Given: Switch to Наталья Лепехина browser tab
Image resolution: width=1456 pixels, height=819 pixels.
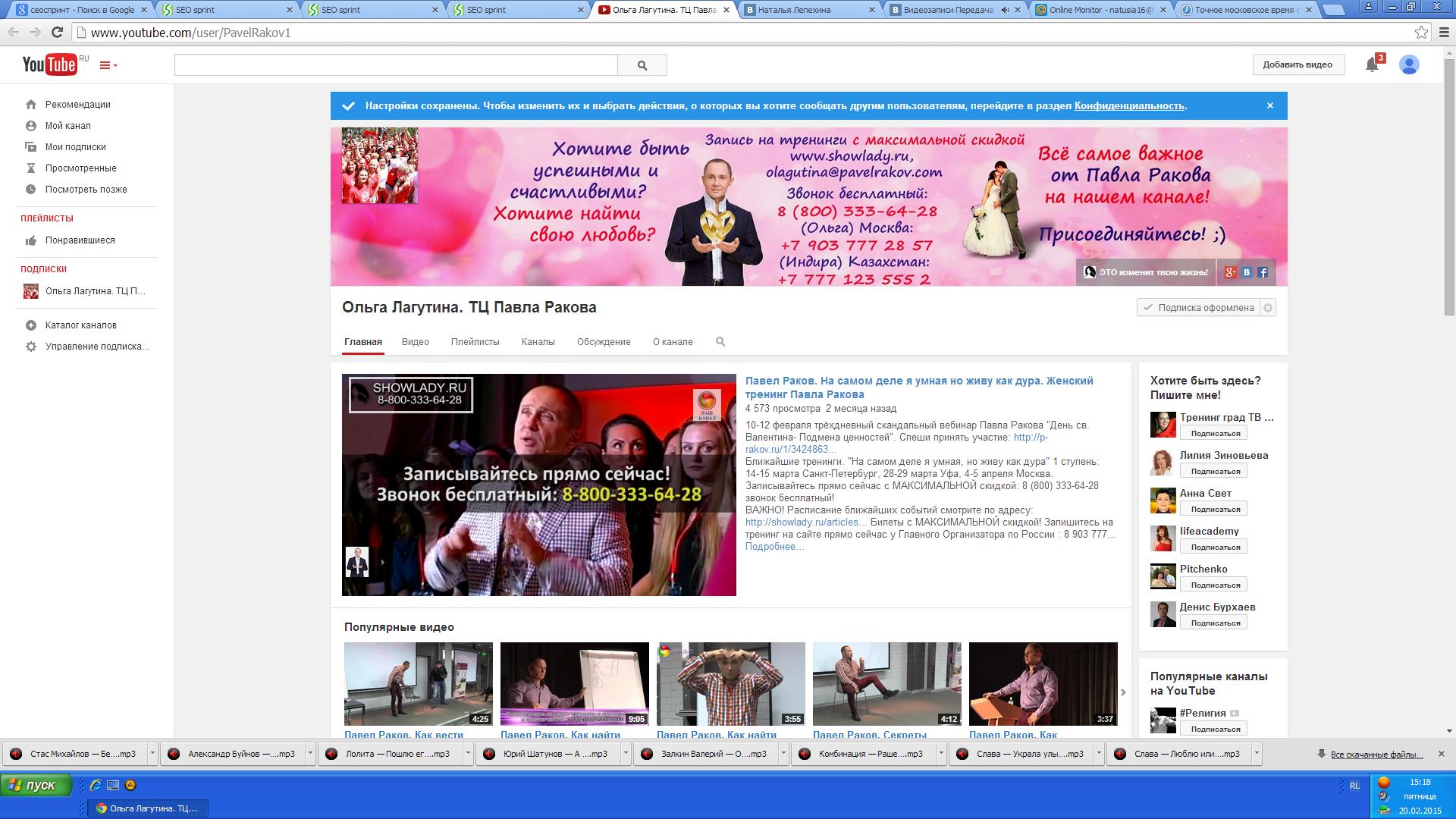Looking at the screenshot, I should point(808,10).
